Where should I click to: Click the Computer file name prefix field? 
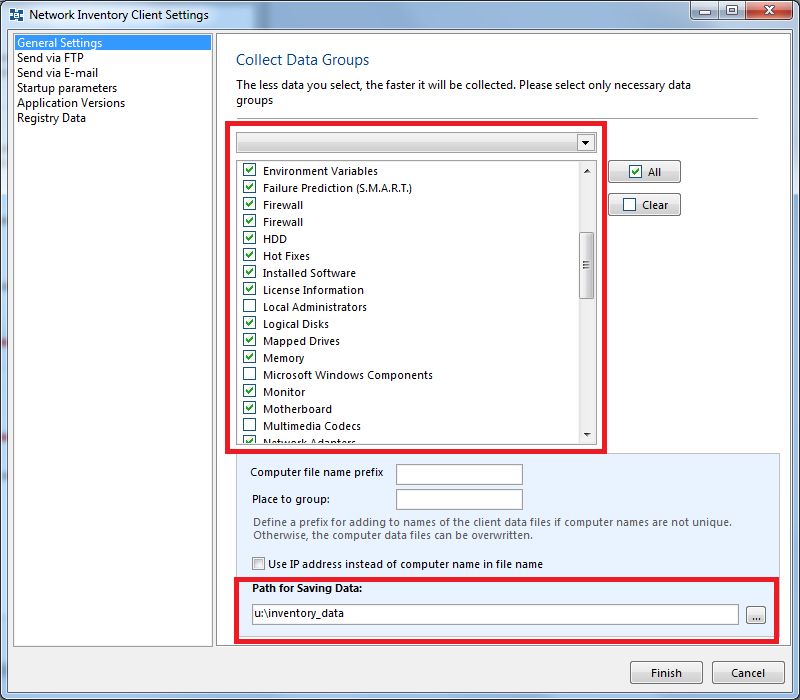(x=459, y=474)
